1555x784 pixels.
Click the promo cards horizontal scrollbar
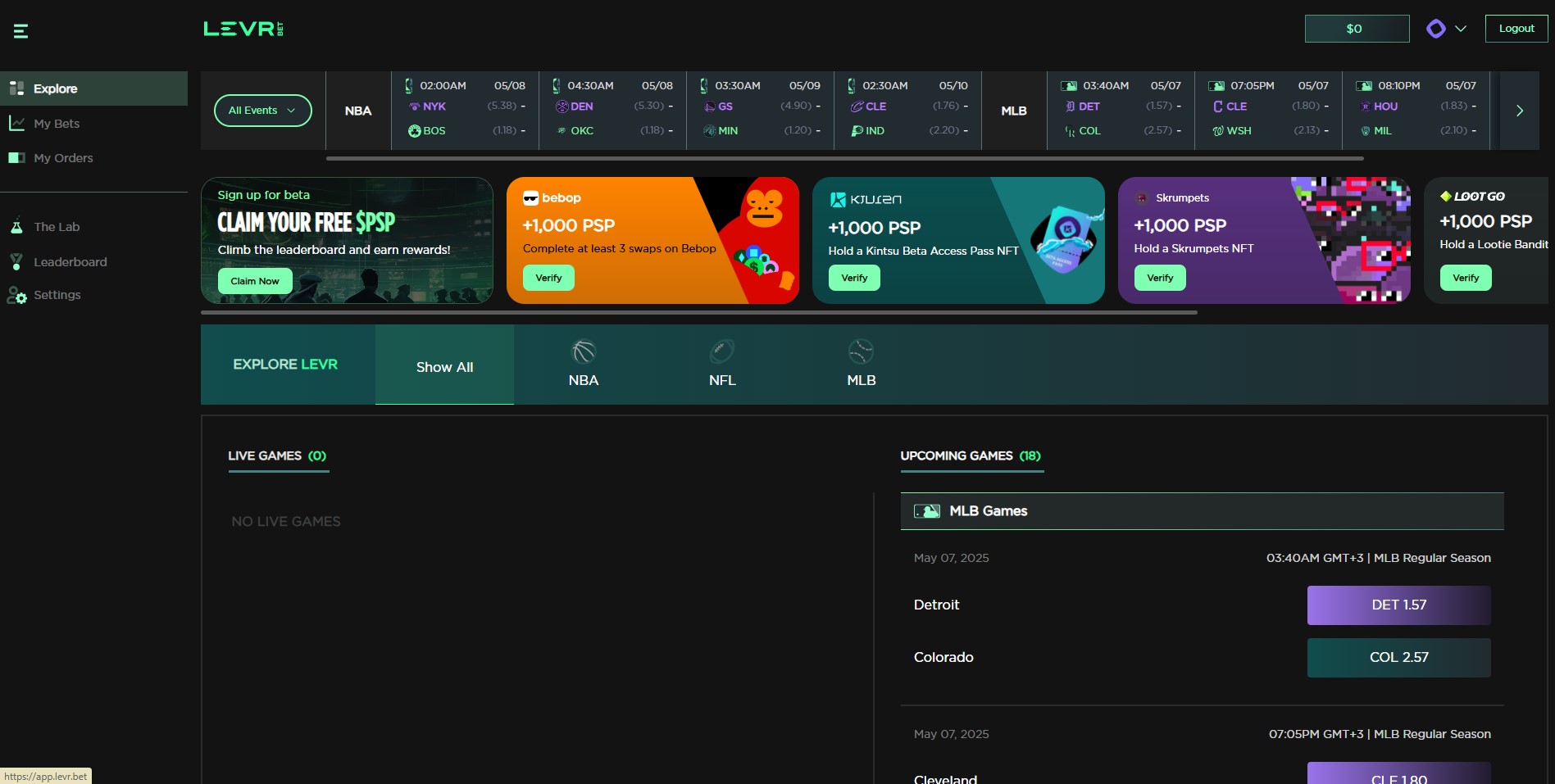pyautogui.click(x=698, y=312)
